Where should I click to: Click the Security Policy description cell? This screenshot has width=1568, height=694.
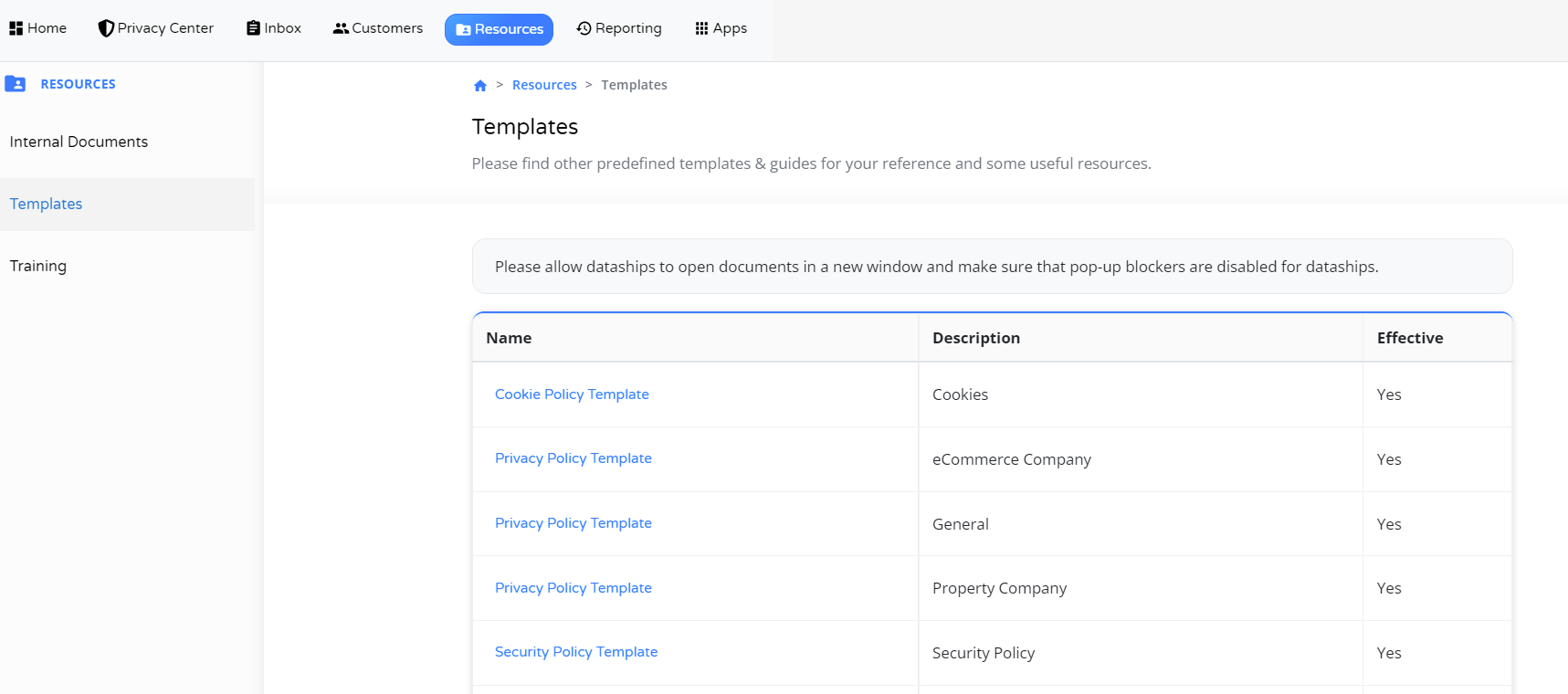click(x=1141, y=653)
